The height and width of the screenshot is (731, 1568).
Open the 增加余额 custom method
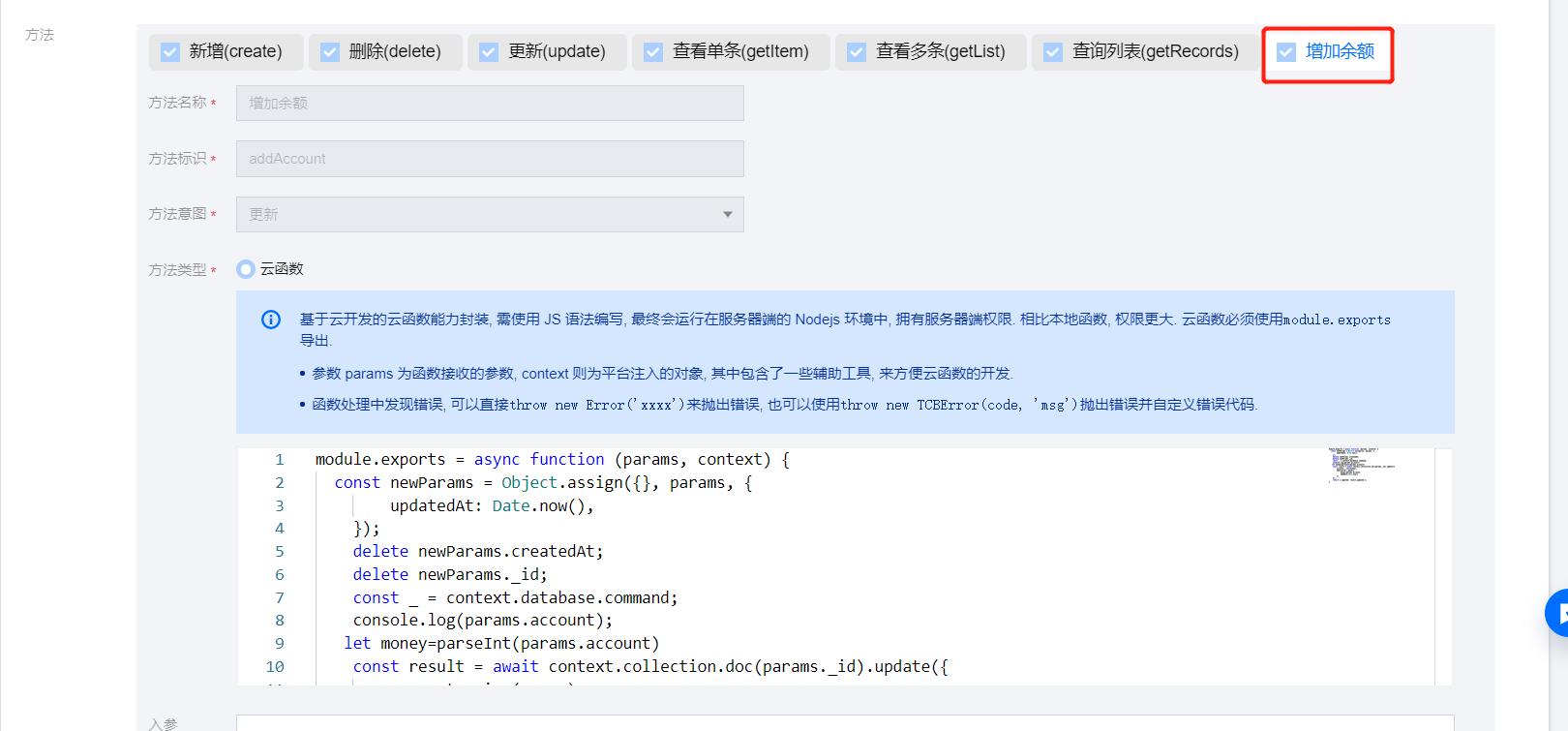click(x=1340, y=51)
